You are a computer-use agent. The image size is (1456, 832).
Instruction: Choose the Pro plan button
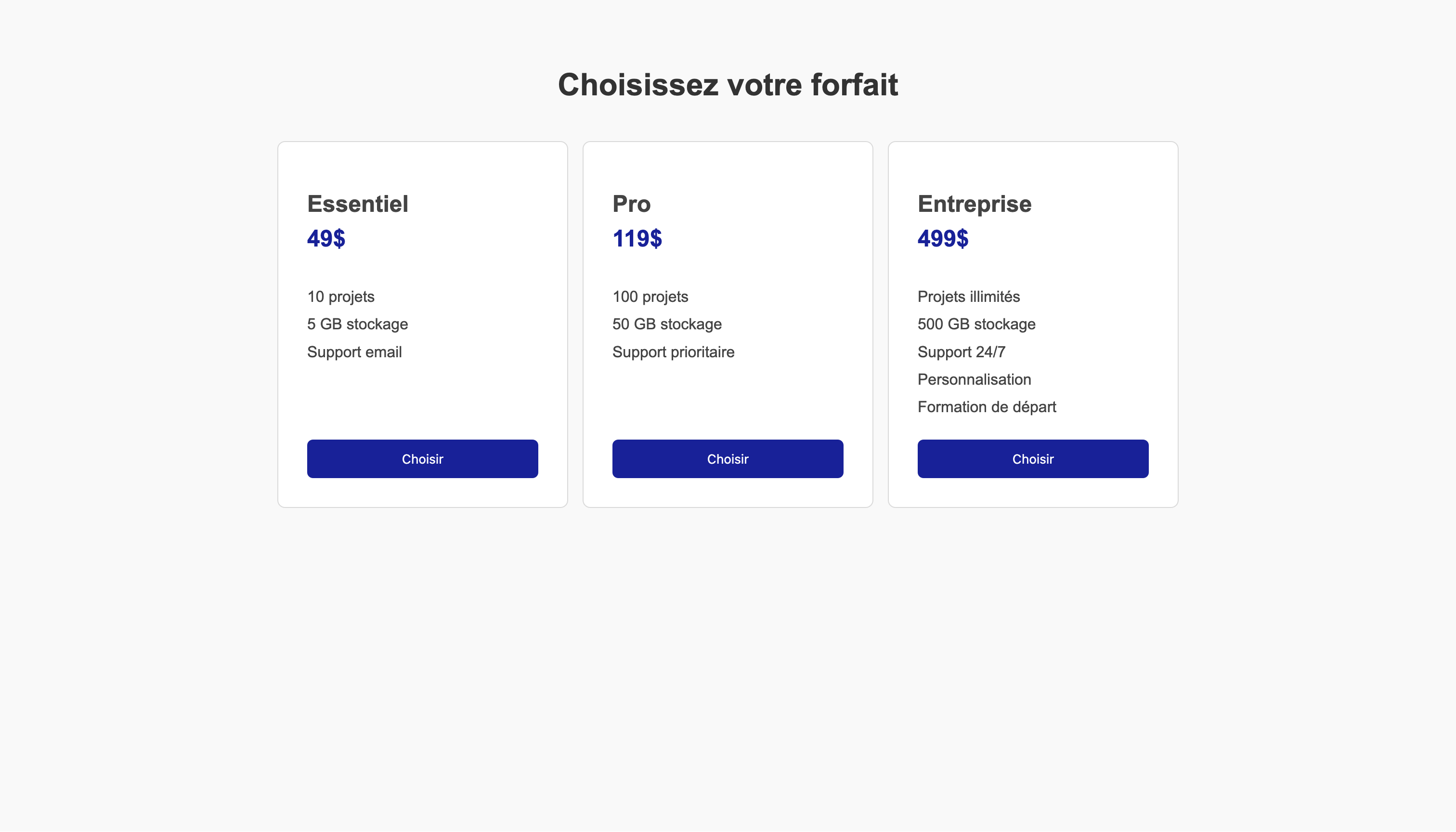tap(728, 459)
